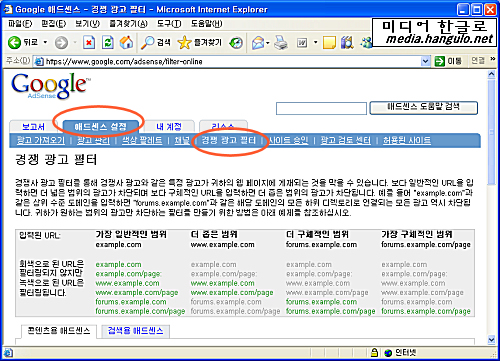This screenshot has height=361, width=500.
Task: Open the Research books toolbar icon
Action: tap(347, 43)
